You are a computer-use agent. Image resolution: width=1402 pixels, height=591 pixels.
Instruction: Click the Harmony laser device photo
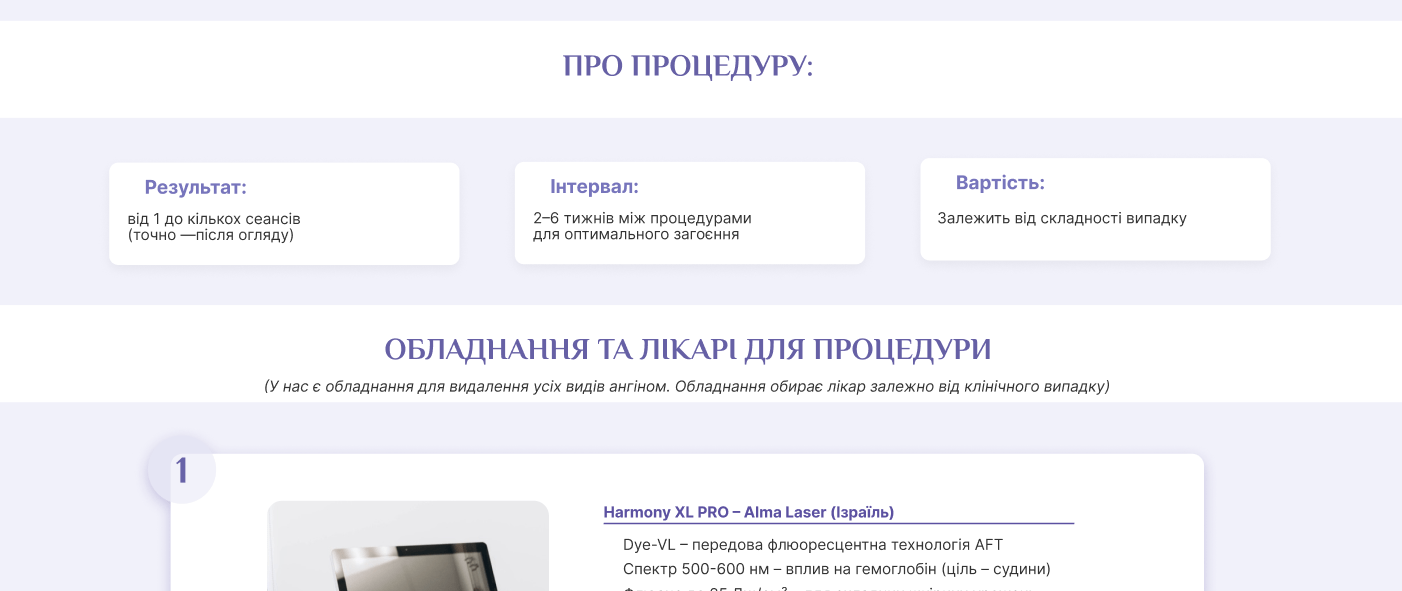click(x=408, y=550)
